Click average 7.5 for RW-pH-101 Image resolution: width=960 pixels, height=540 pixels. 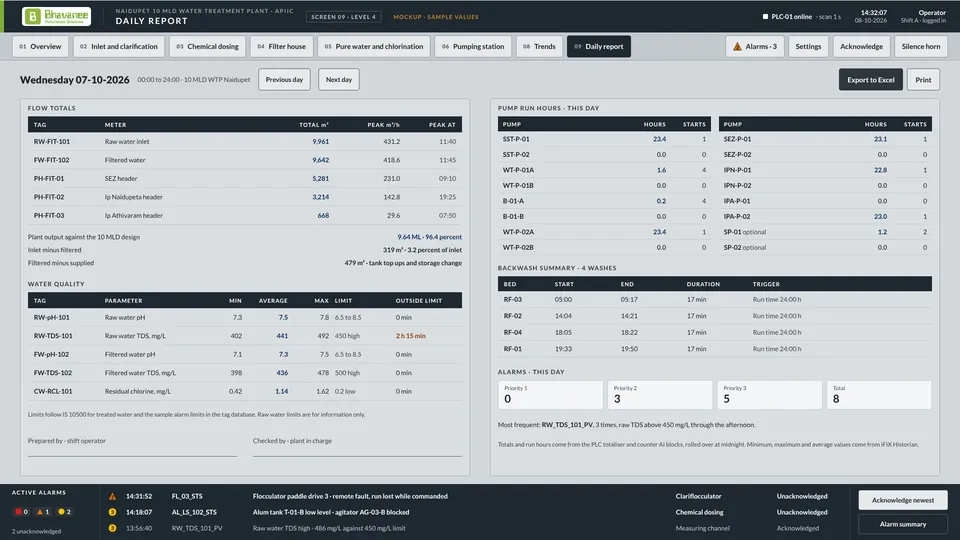[x=283, y=317]
